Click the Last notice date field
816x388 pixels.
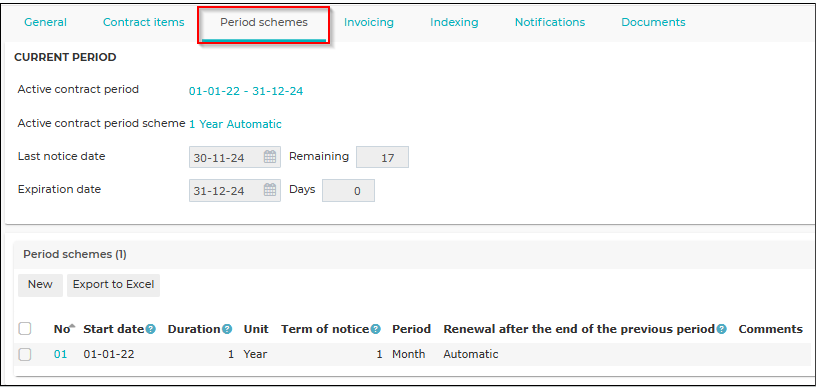click(x=235, y=157)
